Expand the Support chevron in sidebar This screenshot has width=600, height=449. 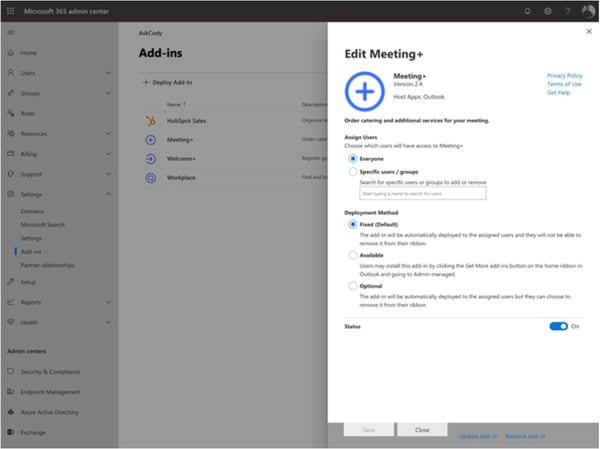pyautogui.click(x=109, y=174)
